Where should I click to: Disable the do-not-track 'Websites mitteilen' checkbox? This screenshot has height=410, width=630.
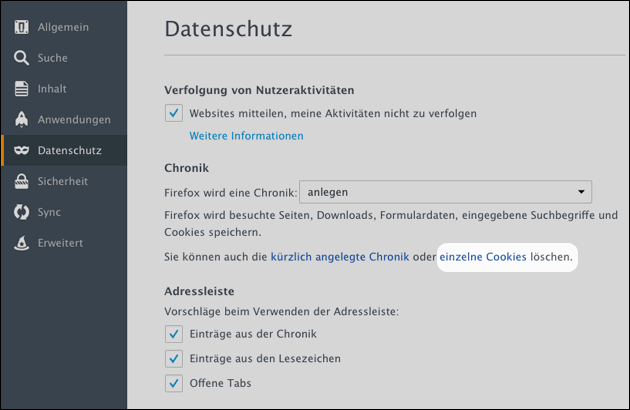click(174, 114)
